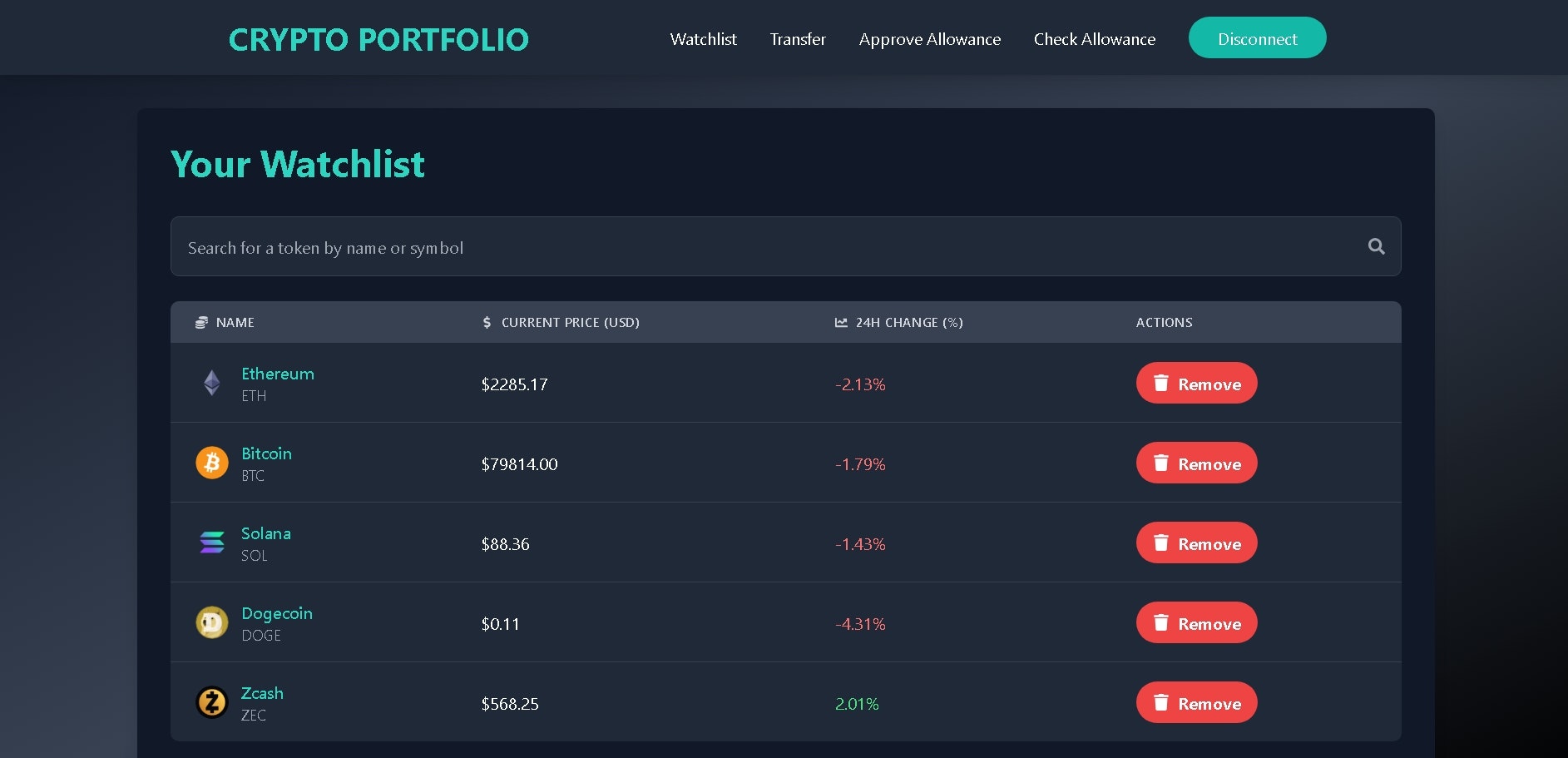Click the search magnifier icon
Image resolution: width=1568 pixels, height=758 pixels.
tap(1377, 246)
